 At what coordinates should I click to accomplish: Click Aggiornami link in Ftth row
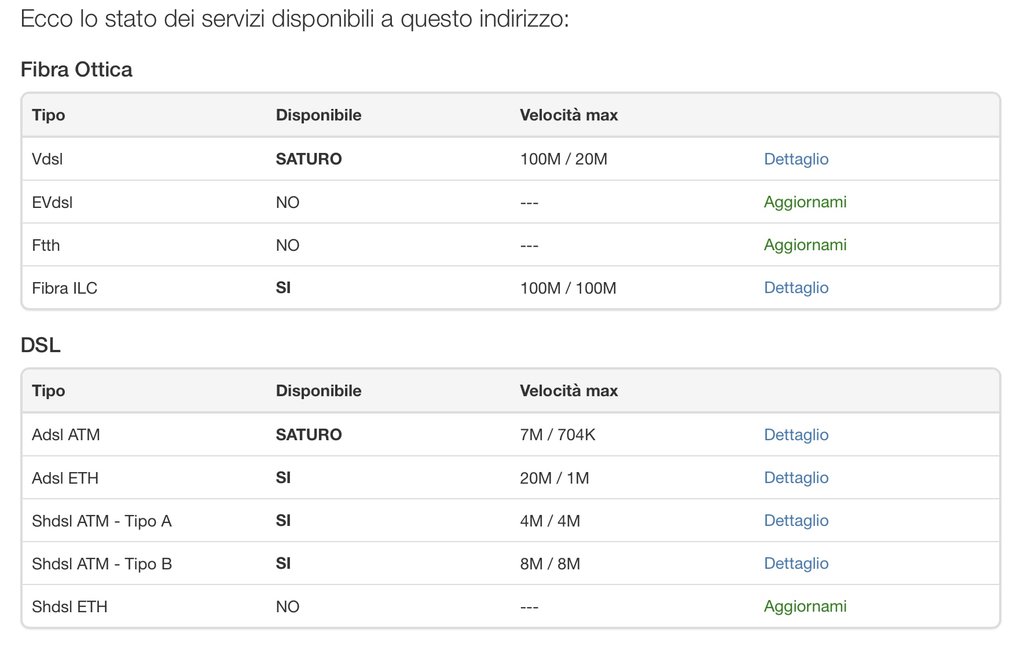[805, 245]
